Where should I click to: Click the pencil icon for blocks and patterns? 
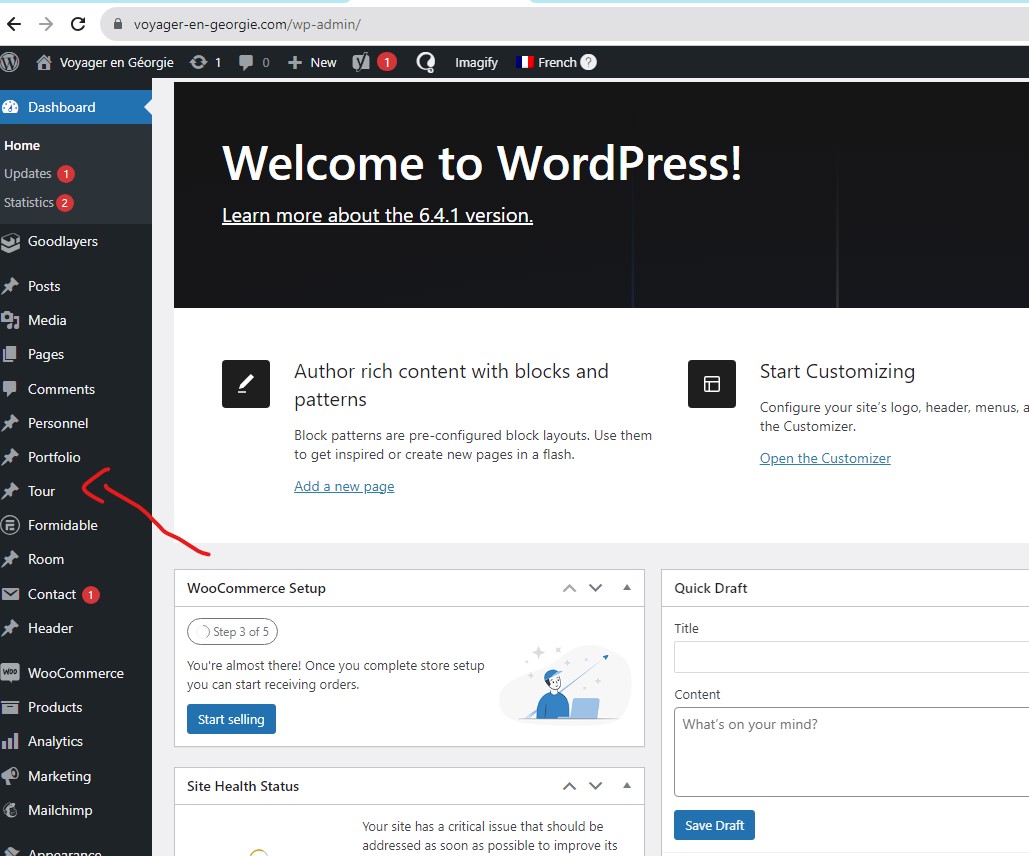(246, 384)
